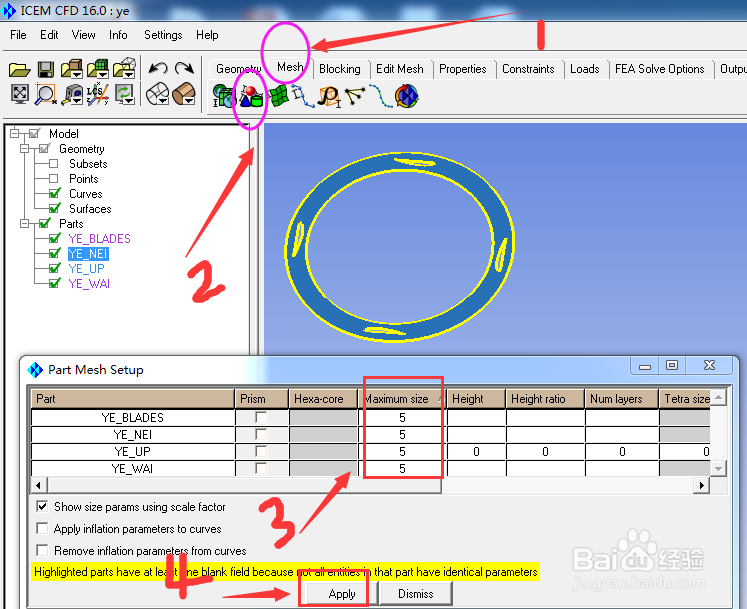The height and width of the screenshot is (609, 747).
Task: Fit window to view icon
Action: pos(20,94)
